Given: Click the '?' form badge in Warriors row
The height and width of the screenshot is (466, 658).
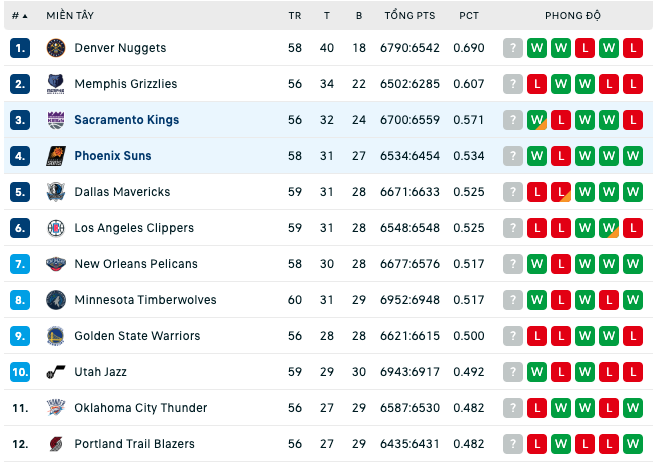Looking at the screenshot, I should pyautogui.click(x=513, y=336).
